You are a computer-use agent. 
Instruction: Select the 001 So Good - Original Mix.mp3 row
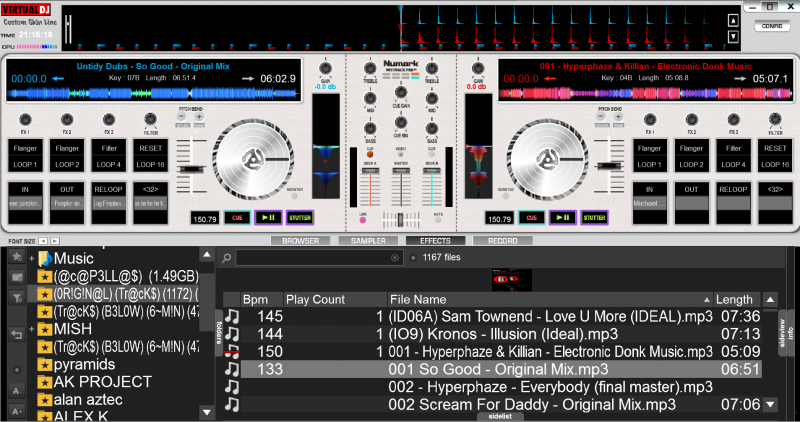pyautogui.click(x=501, y=369)
